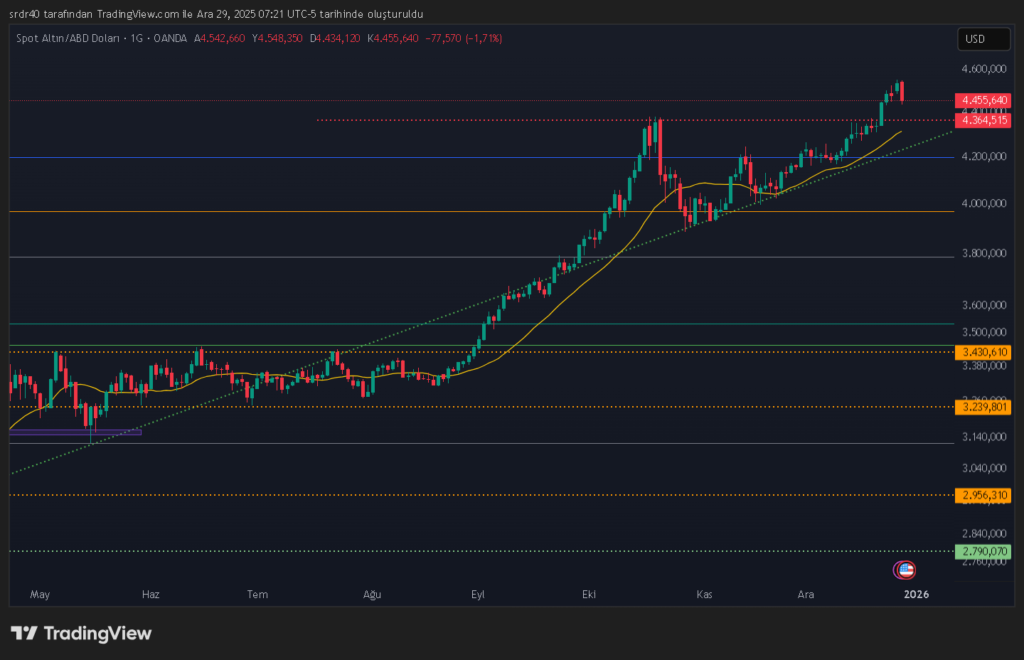The image size is (1024, 660).
Task: Click the orange 3,239,801 level label
Action: 984,407
